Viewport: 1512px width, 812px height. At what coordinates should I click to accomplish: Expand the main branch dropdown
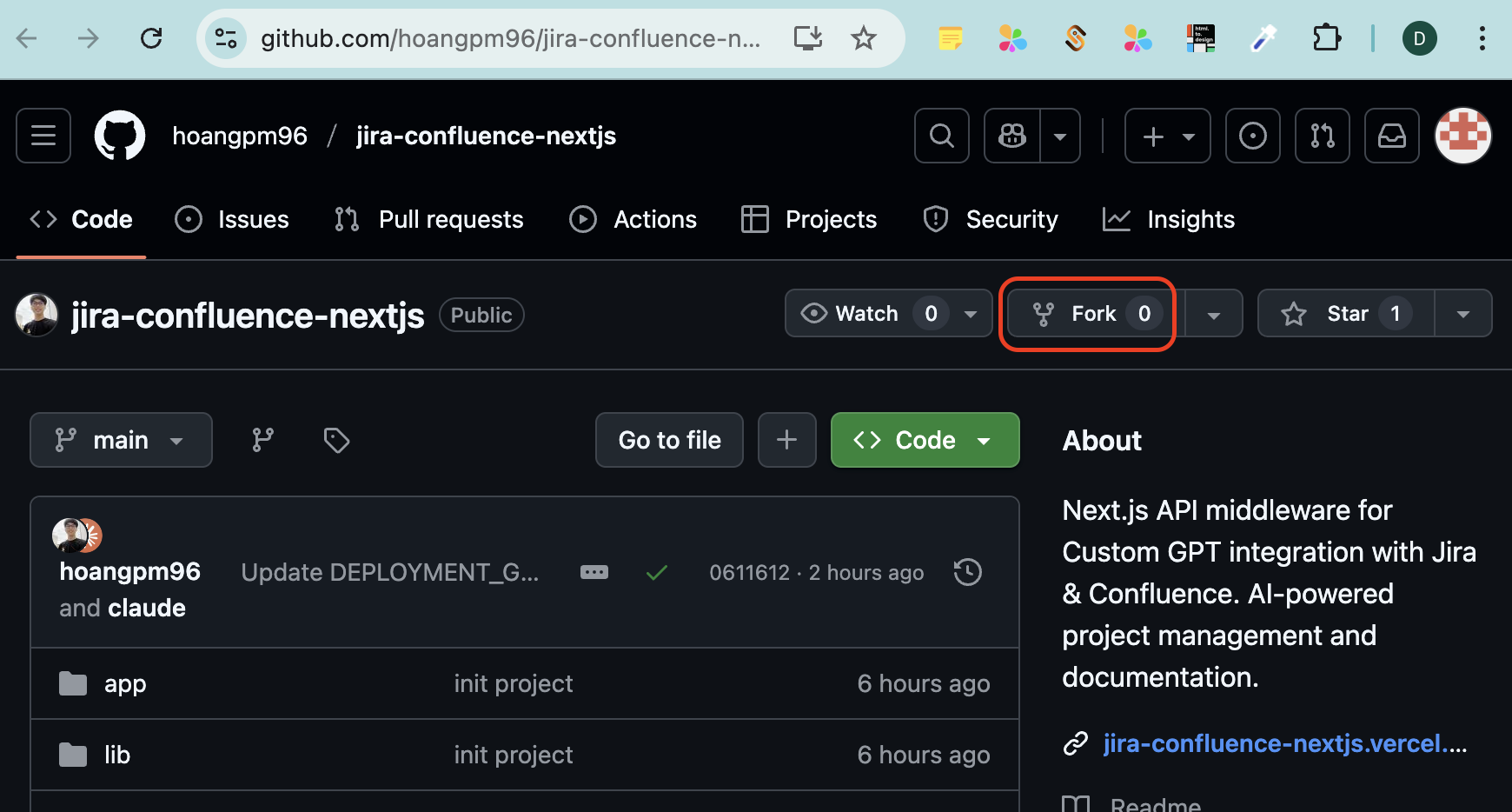121,440
